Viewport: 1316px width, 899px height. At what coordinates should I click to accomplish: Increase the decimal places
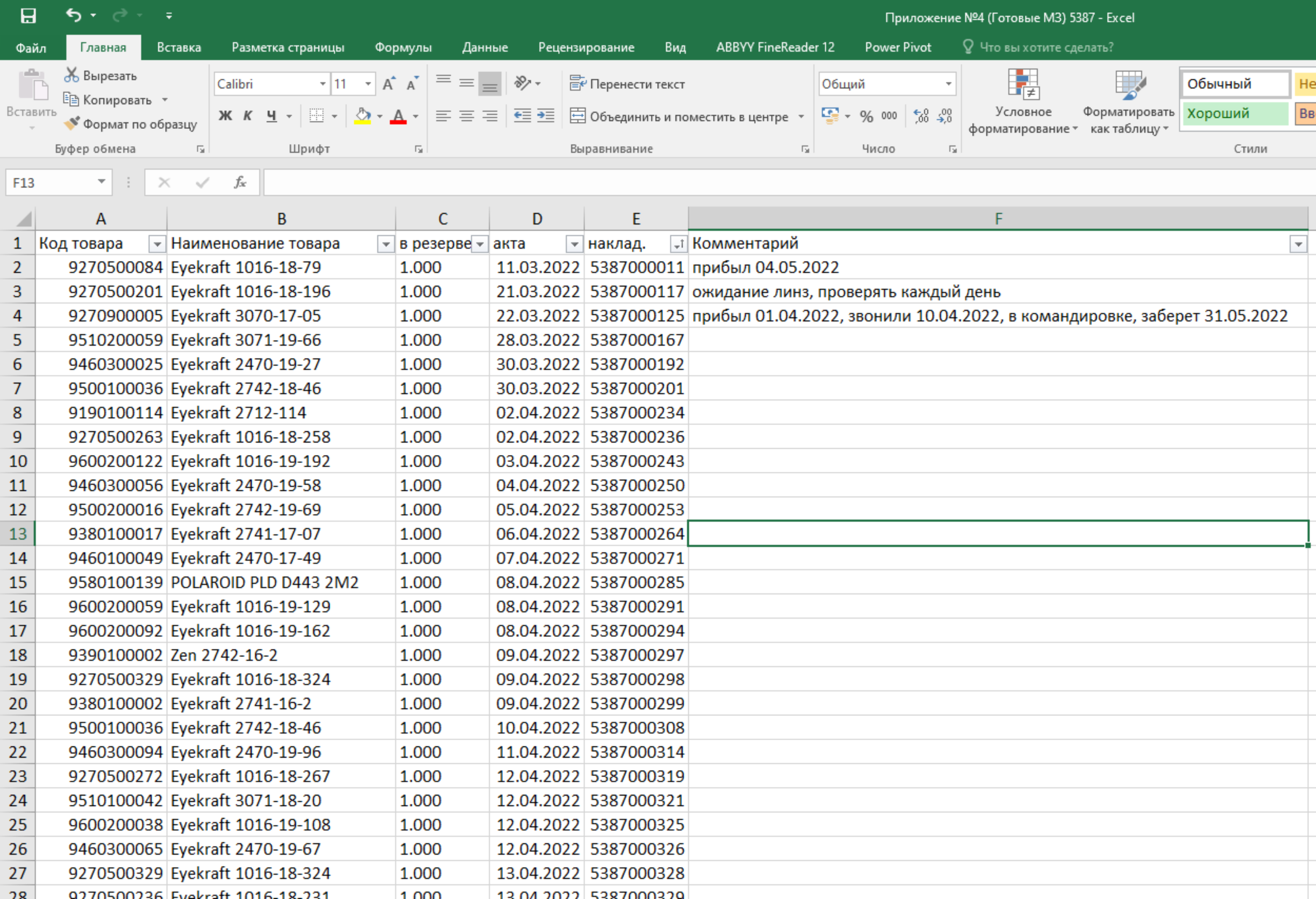click(921, 116)
